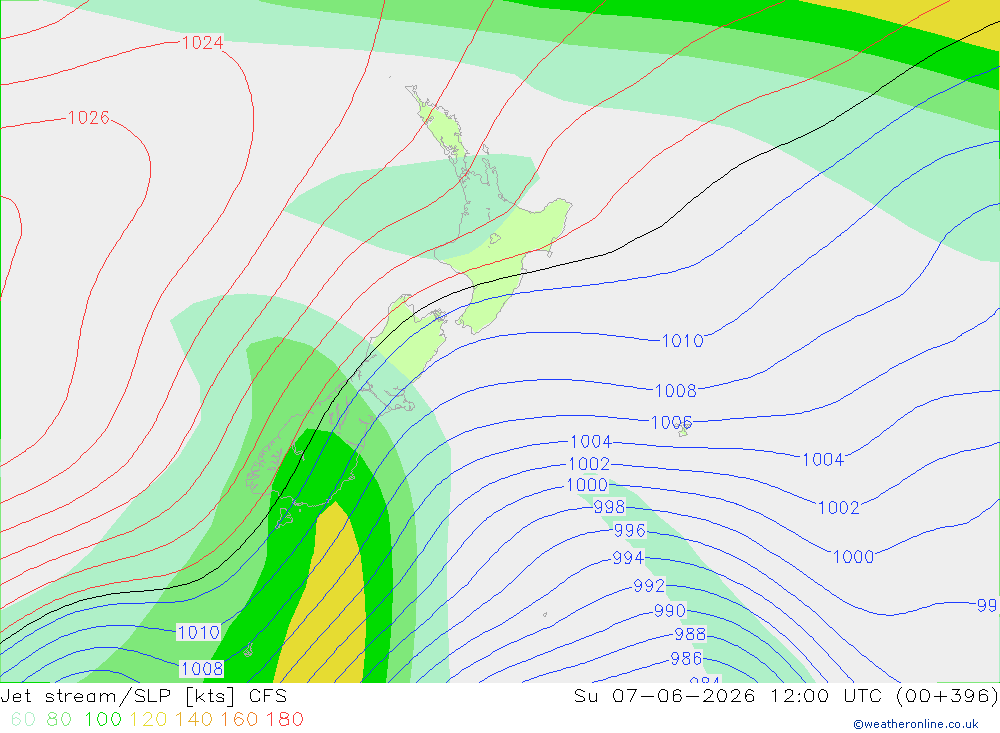Click the orange 160 legend value
The image size is (1000, 733).
tap(239, 720)
